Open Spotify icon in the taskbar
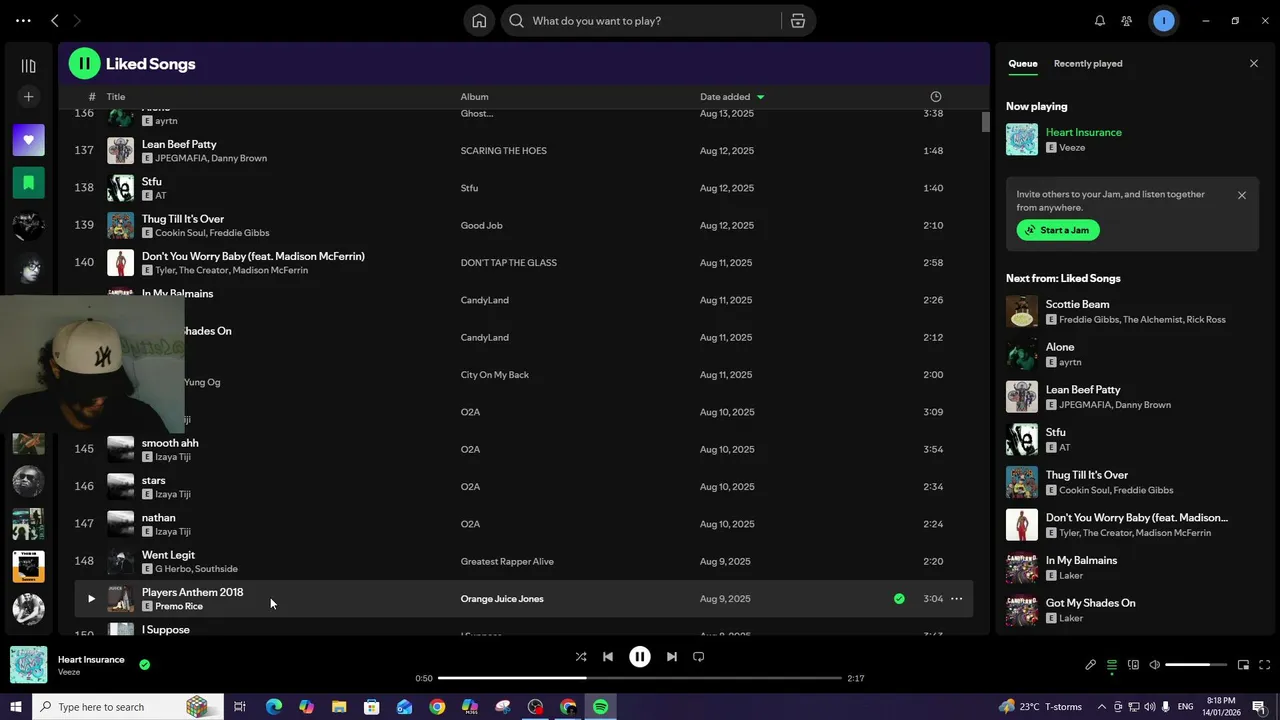1280x720 pixels. pyautogui.click(x=601, y=707)
